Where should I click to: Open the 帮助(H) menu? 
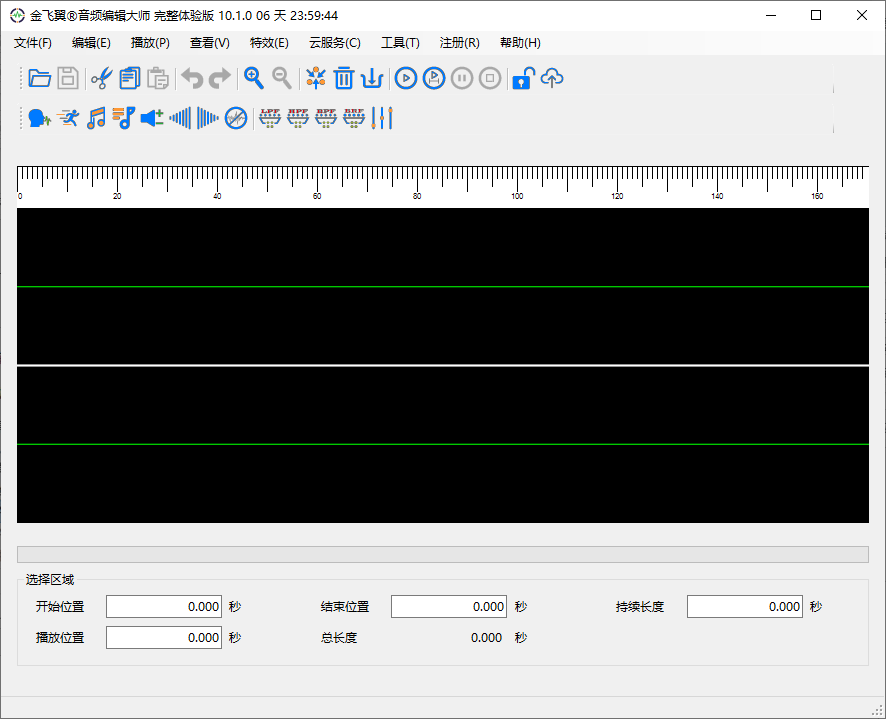click(520, 43)
